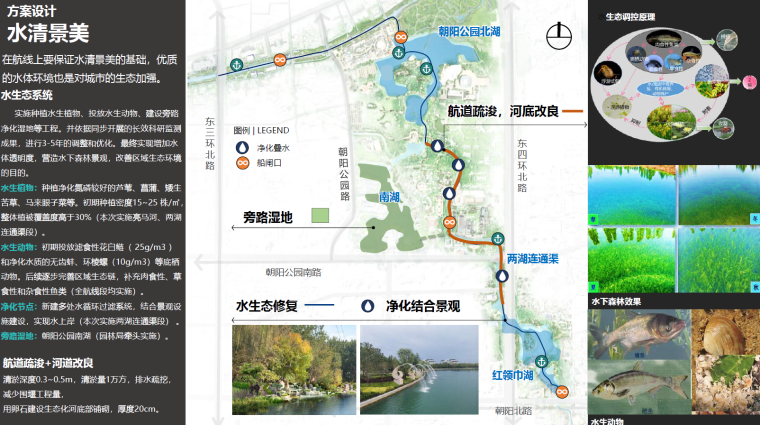This screenshot has height=425, width=760.
Task: Click the anchor icon above the 两湖连通渠 label
Action: click(496, 237)
